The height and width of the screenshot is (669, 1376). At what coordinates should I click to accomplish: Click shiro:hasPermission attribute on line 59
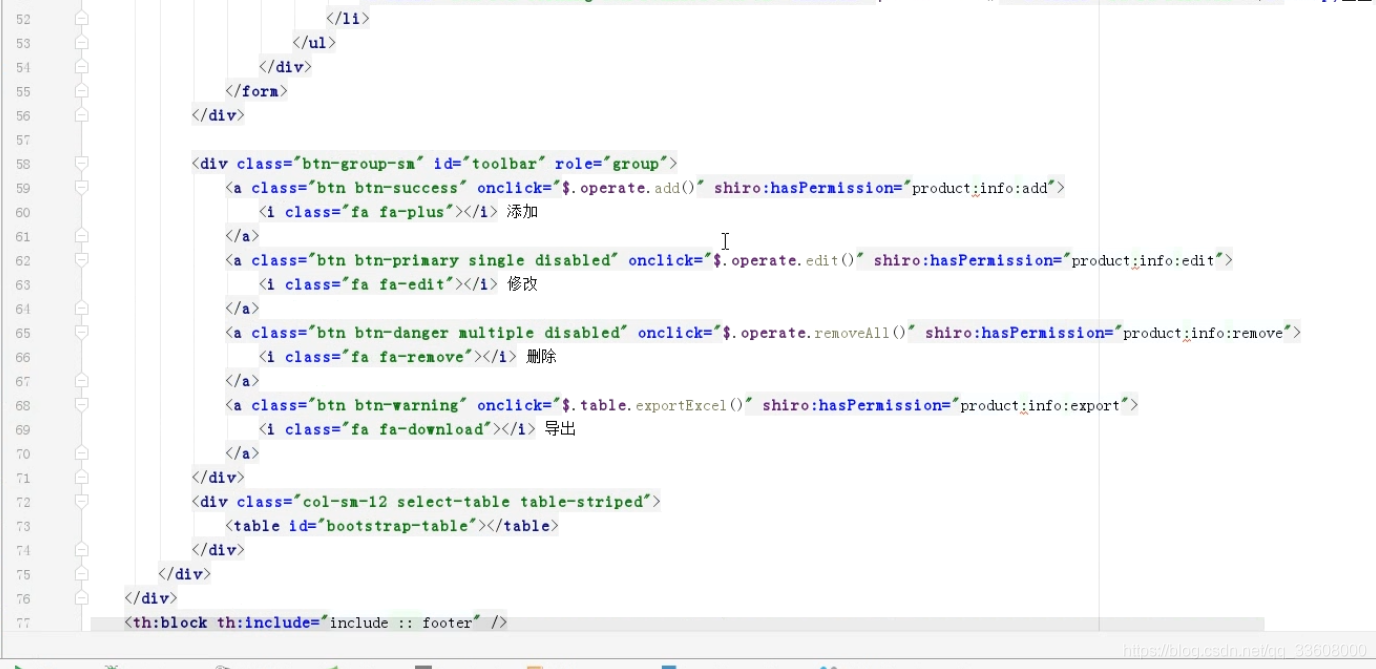[x=808, y=187]
